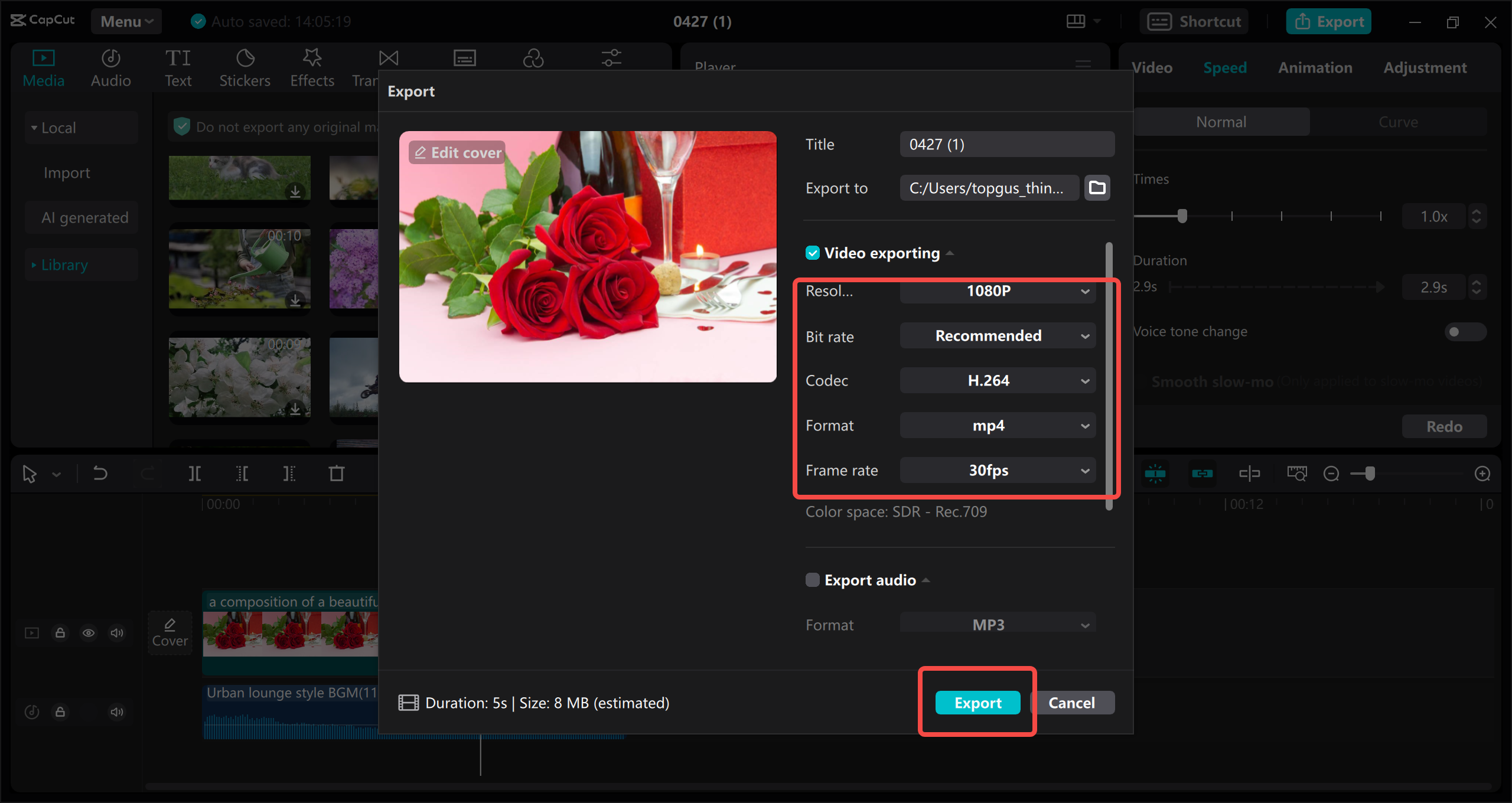This screenshot has width=1512, height=803.
Task: Switch to the Animation tab
Action: 1315,67
